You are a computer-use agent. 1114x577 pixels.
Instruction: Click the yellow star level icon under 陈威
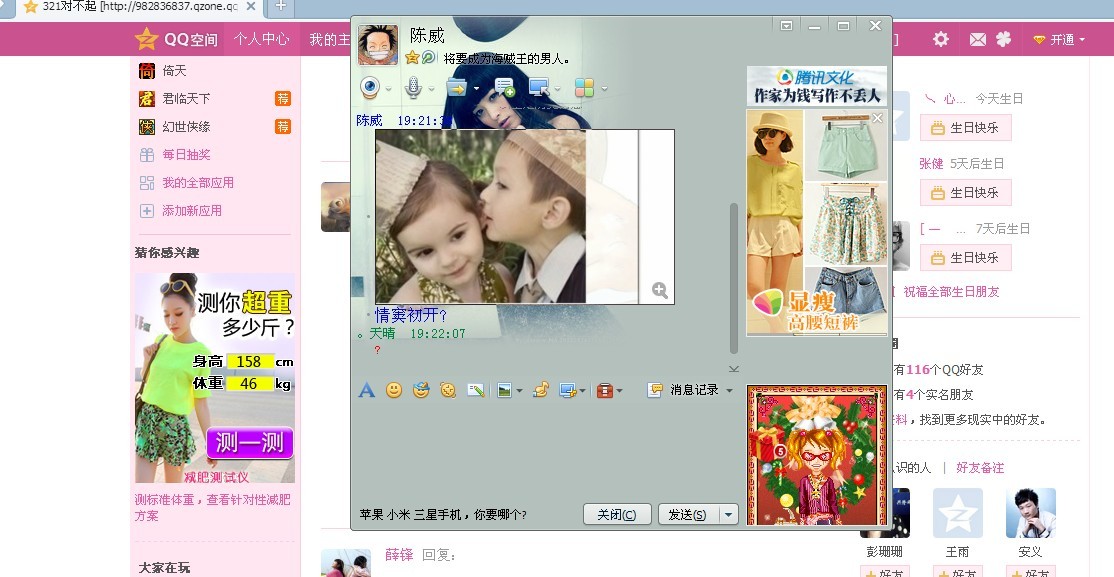pos(412,58)
